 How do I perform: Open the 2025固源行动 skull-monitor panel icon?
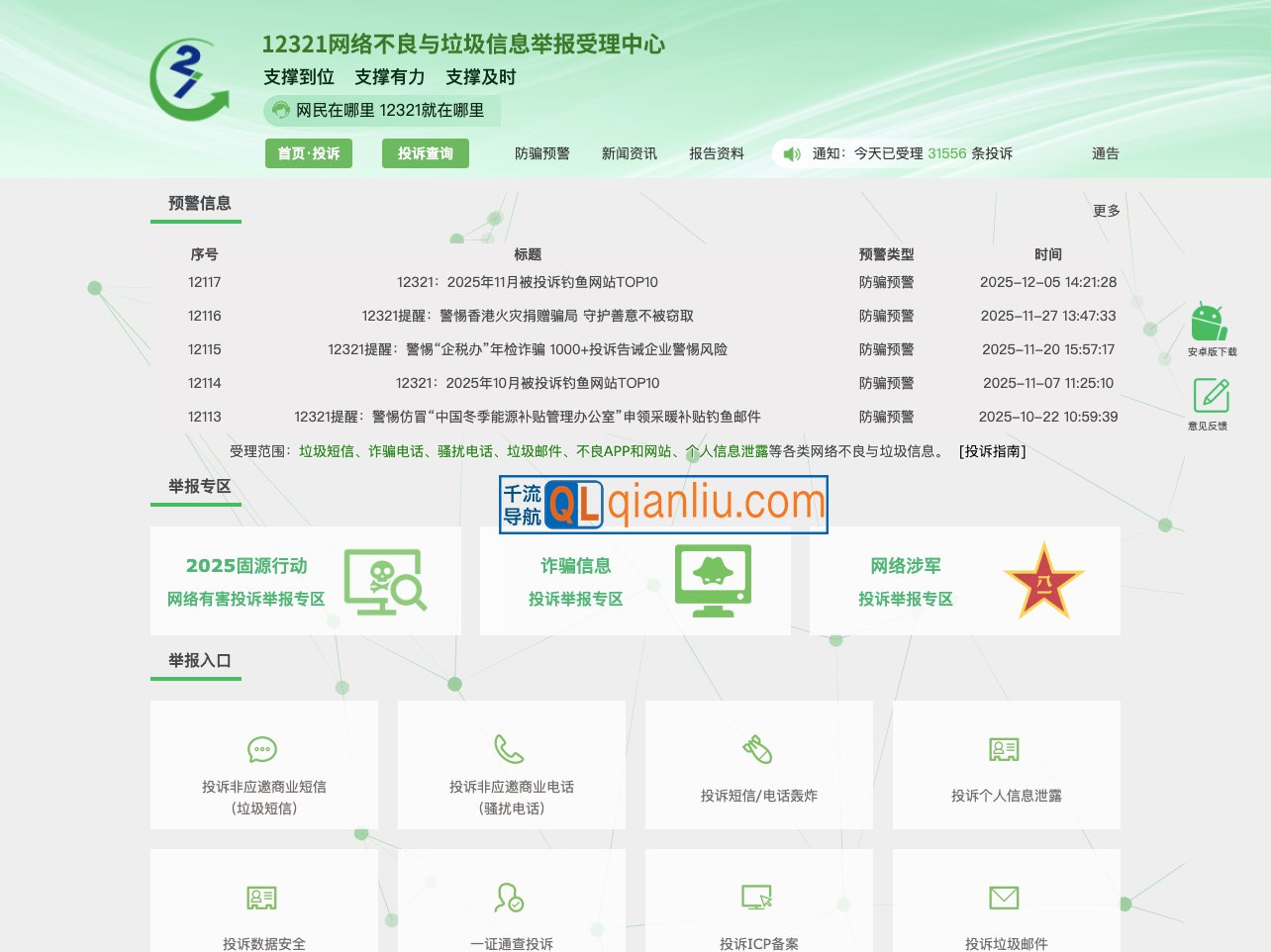386,581
